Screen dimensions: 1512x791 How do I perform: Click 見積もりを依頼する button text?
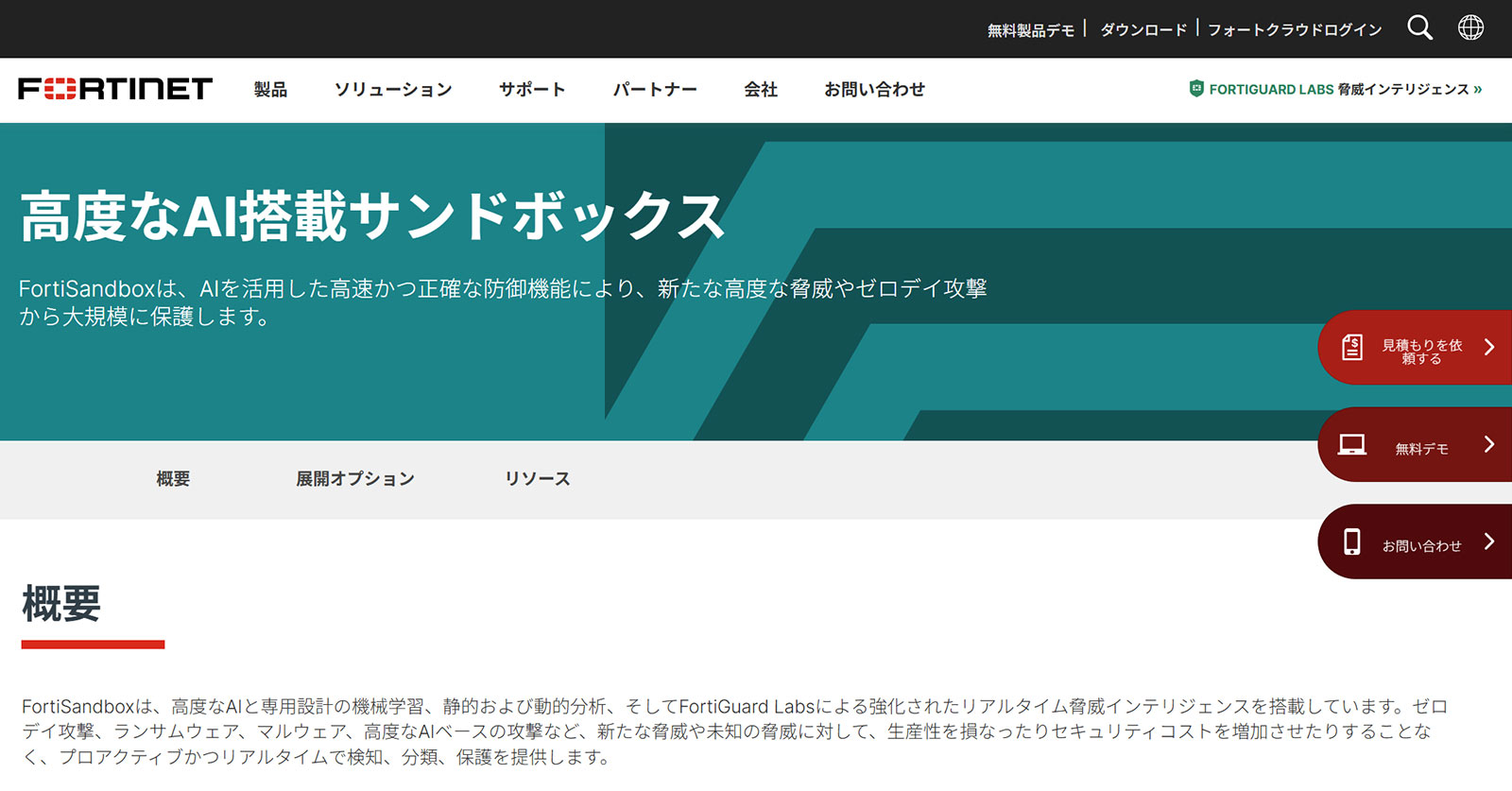1422,352
